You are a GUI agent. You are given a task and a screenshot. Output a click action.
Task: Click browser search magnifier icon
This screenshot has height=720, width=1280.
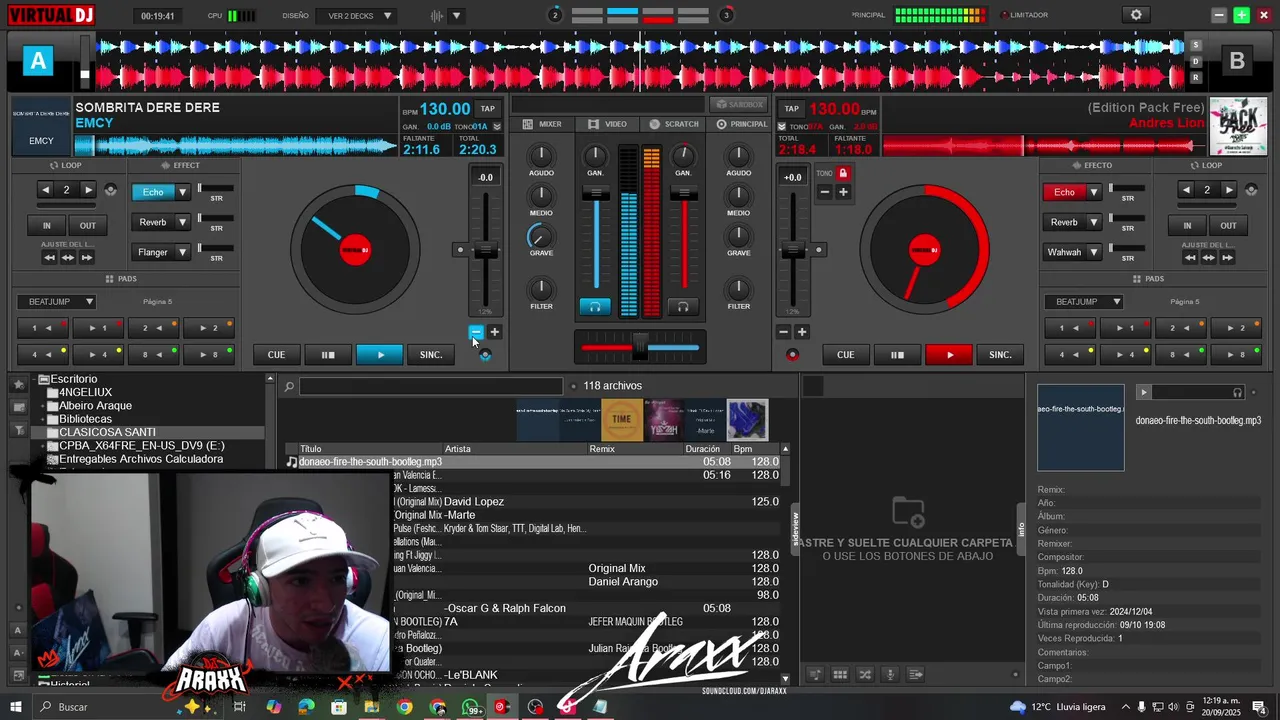click(x=289, y=386)
